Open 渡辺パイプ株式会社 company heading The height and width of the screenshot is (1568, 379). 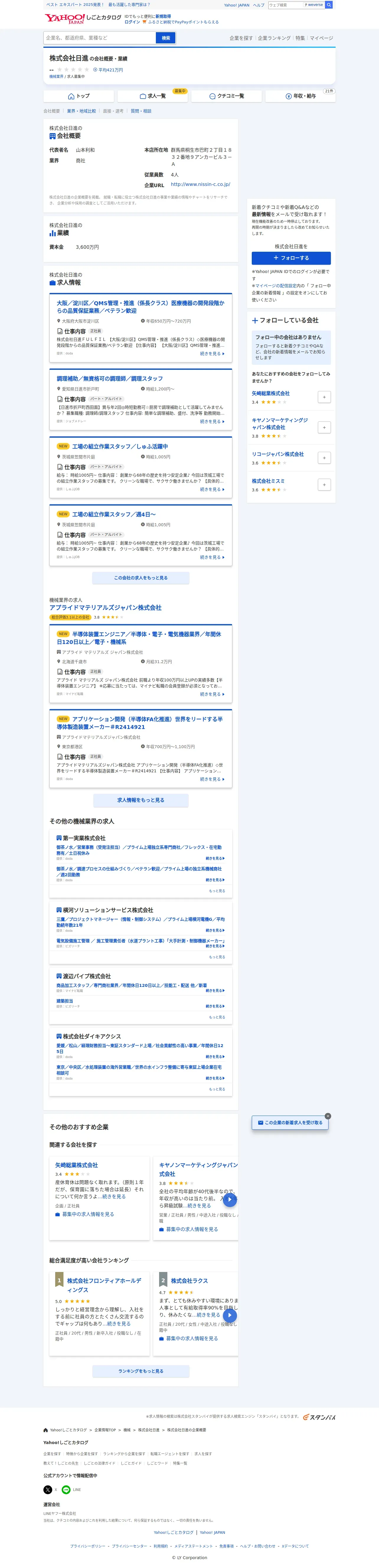(x=87, y=976)
